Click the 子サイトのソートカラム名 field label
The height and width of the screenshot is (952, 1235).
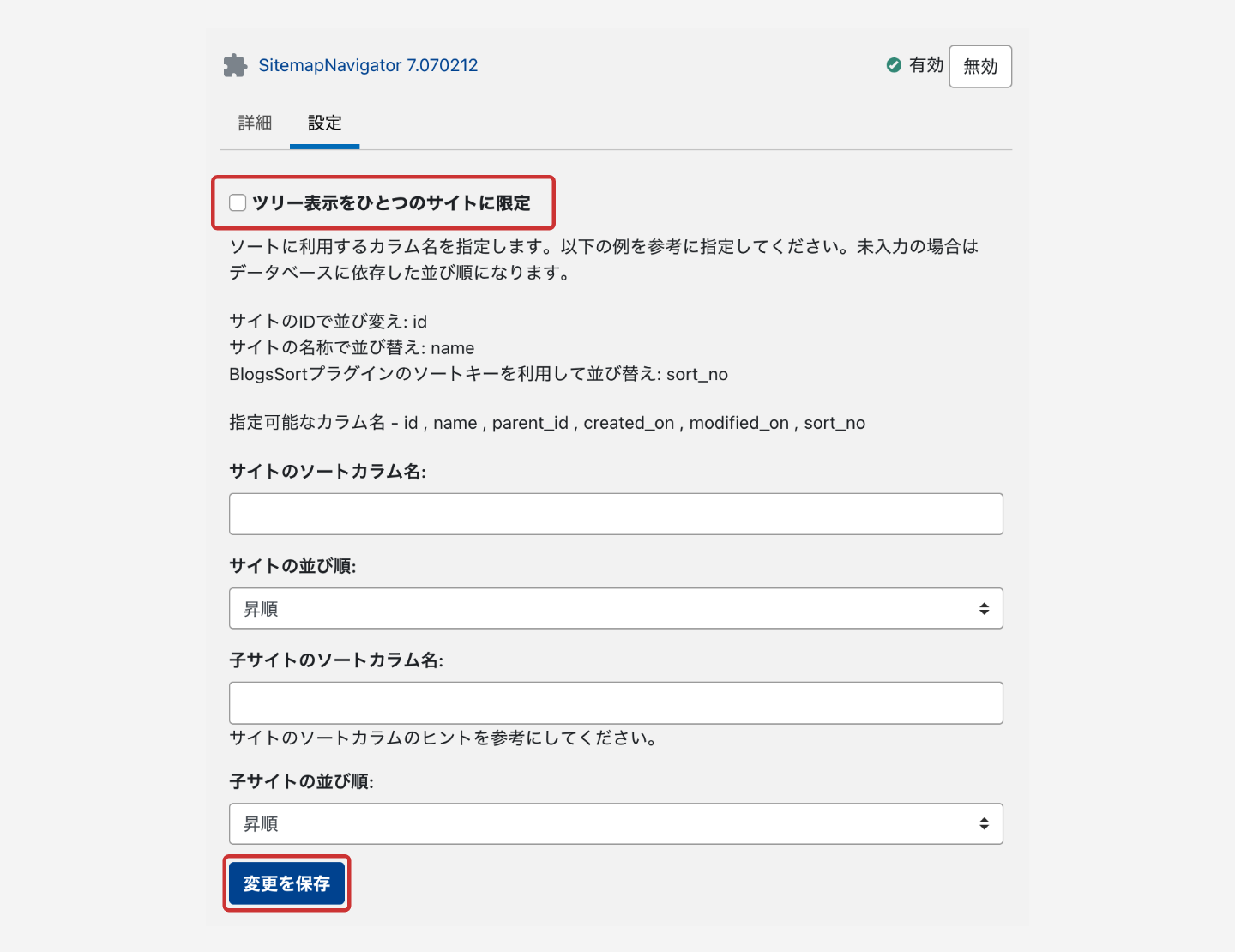[336, 660]
